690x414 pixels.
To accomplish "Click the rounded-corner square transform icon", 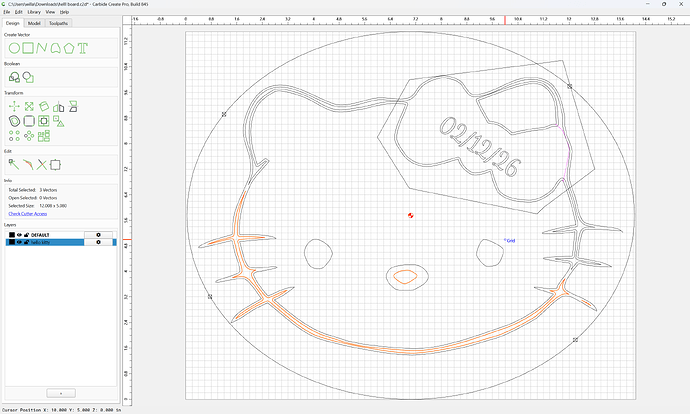I will coord(29,121).
